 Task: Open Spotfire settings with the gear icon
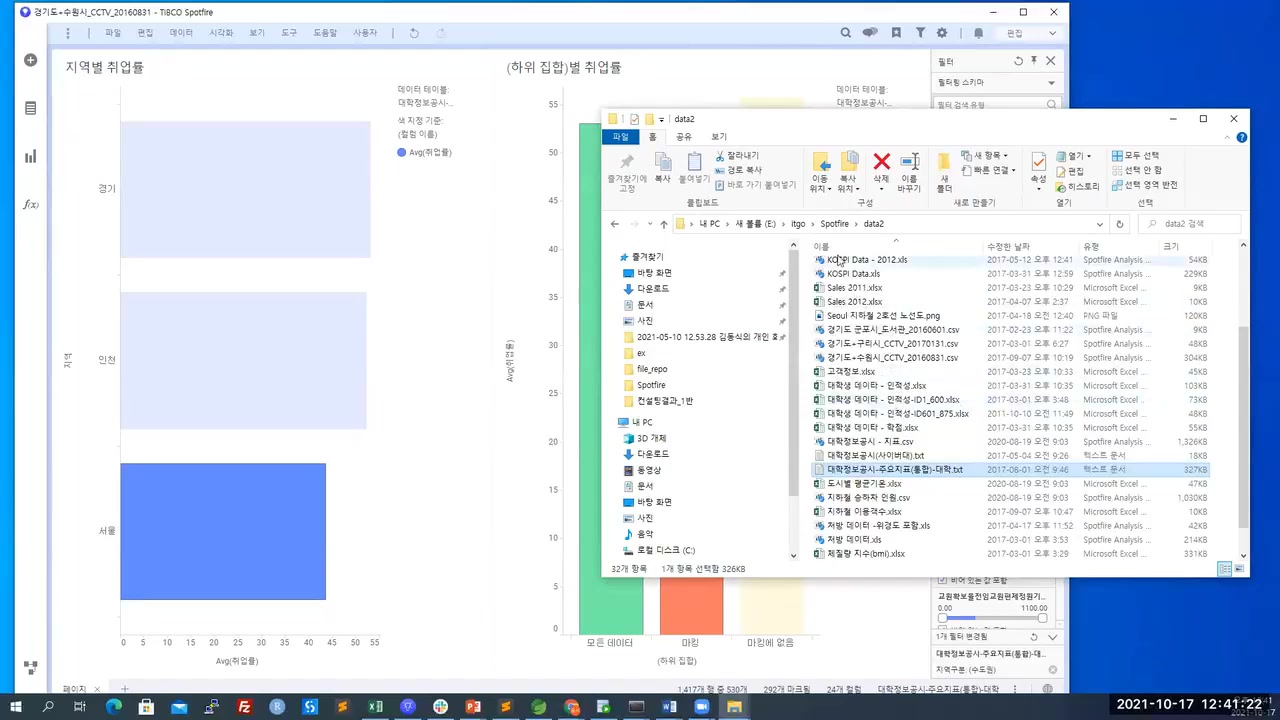coord(942,33)
